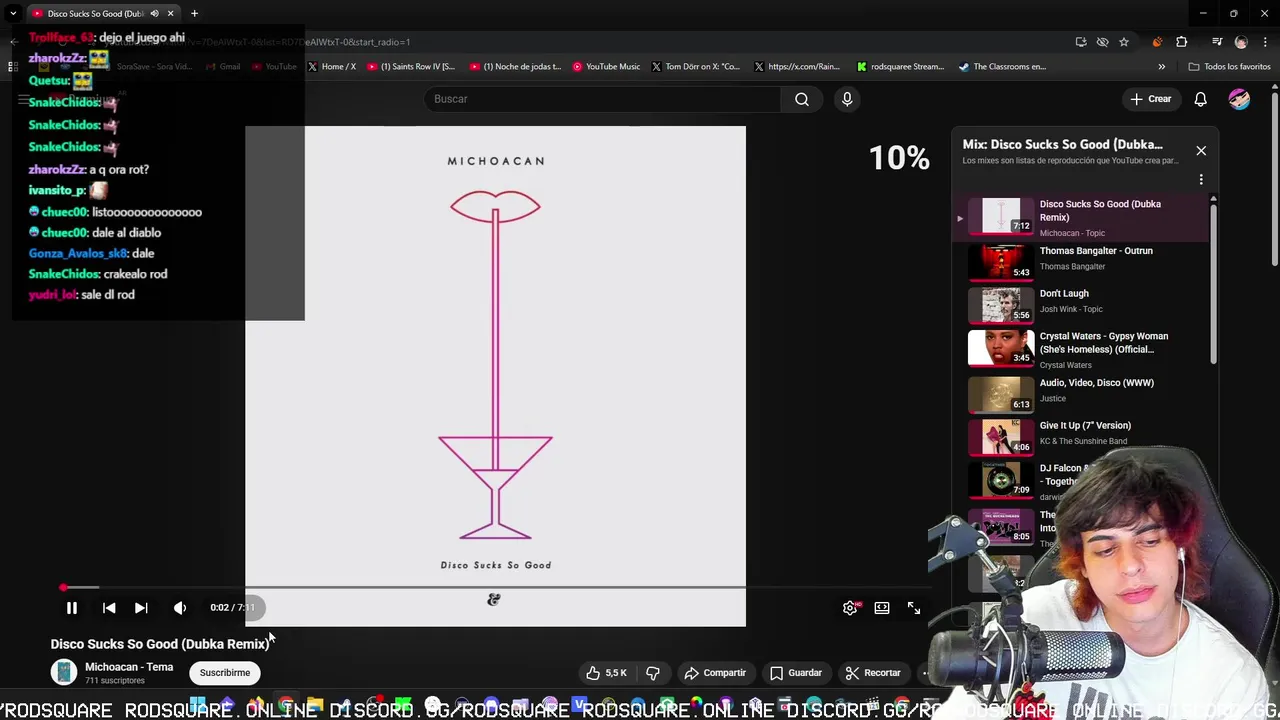Open the Mix playlist three-dot menu

click(x=1201, y=180)
